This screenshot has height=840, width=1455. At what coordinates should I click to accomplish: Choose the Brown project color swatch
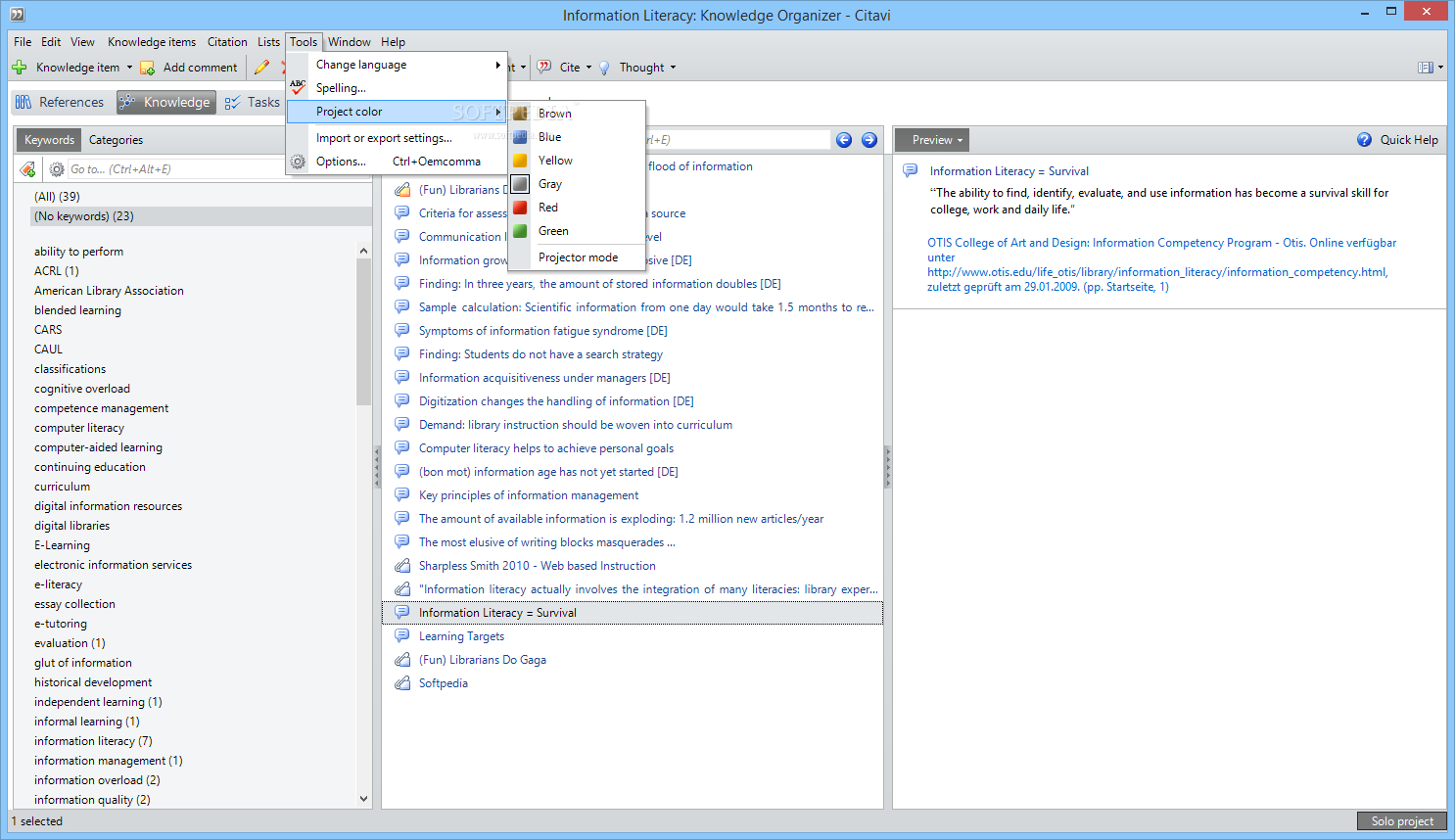pyautogui.click(x=520, y=114)
